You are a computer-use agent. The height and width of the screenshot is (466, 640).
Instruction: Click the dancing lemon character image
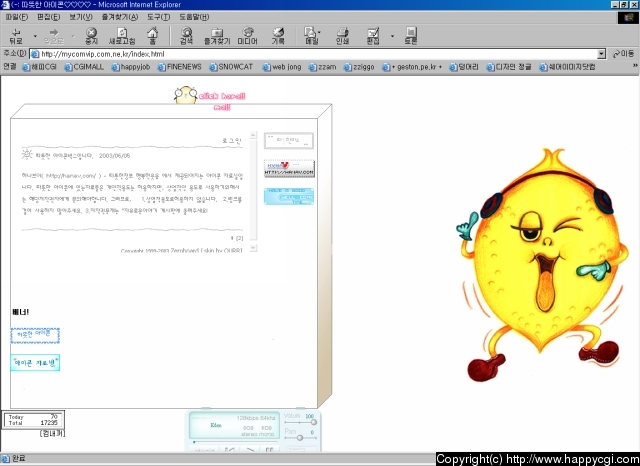542,265
